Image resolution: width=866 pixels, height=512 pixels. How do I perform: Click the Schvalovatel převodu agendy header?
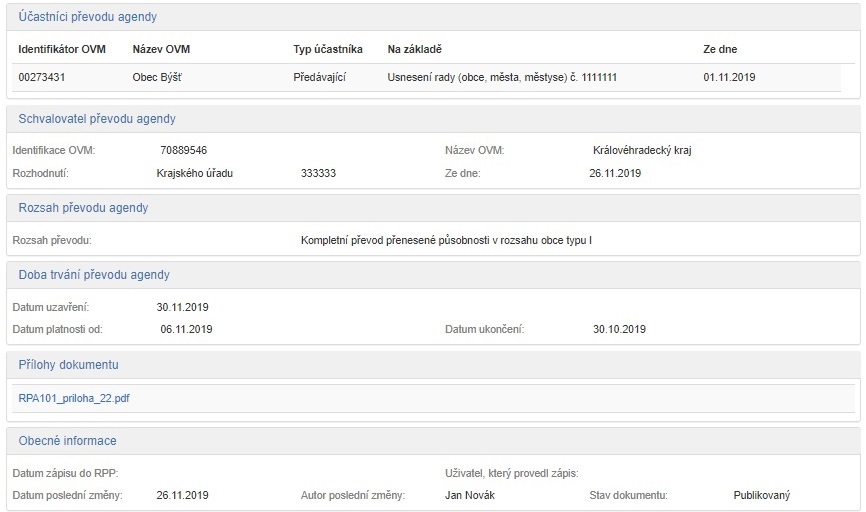(97, 119)
